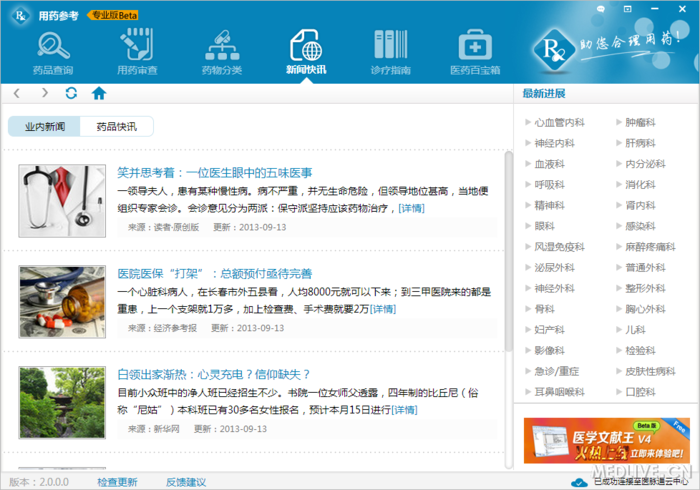Refresh the news page
Image resolution: width=700 pixels, height=490 pixels.
click(x=71, y=93)
